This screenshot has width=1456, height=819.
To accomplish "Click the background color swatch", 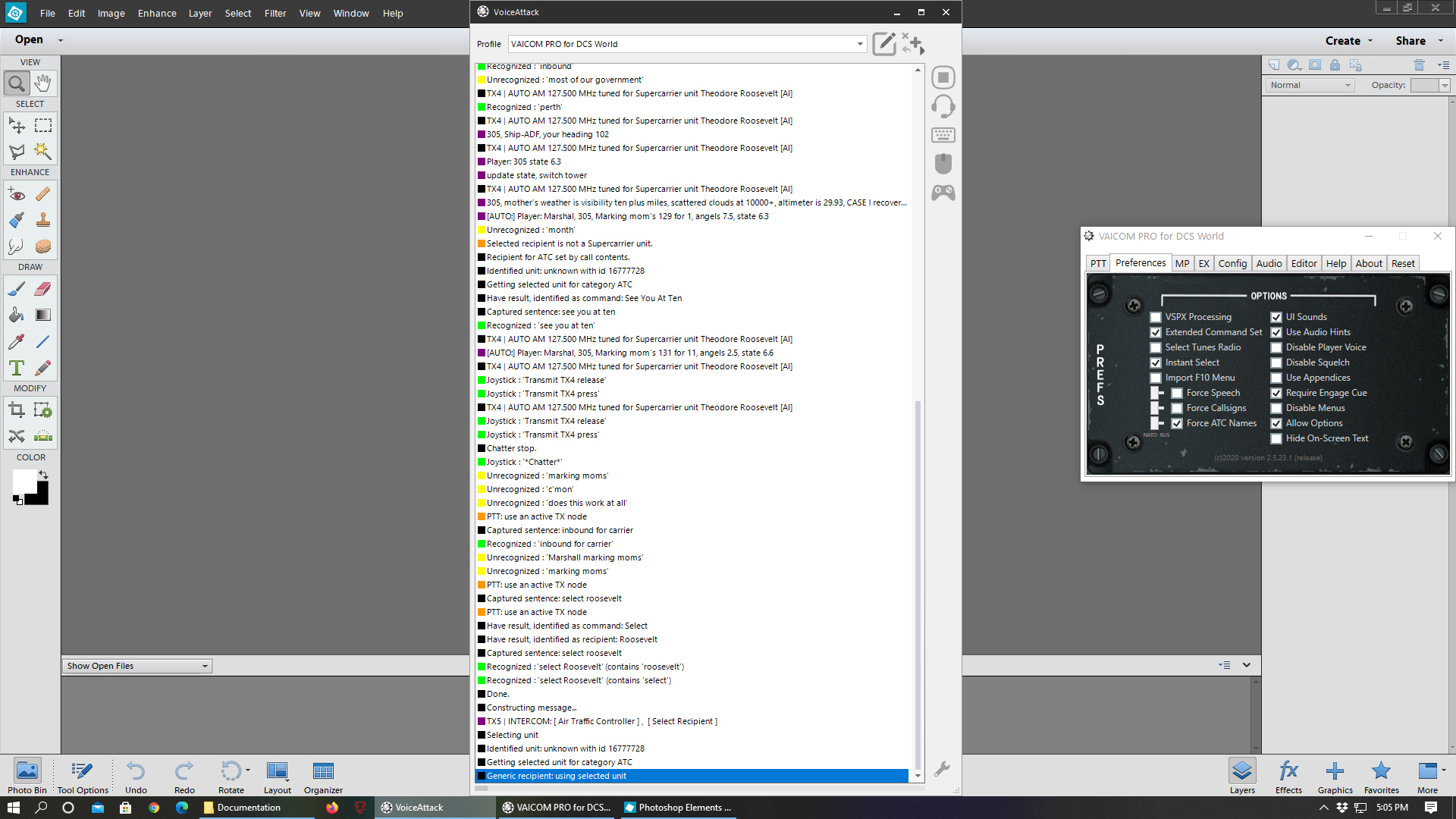I will coord(41,497).
